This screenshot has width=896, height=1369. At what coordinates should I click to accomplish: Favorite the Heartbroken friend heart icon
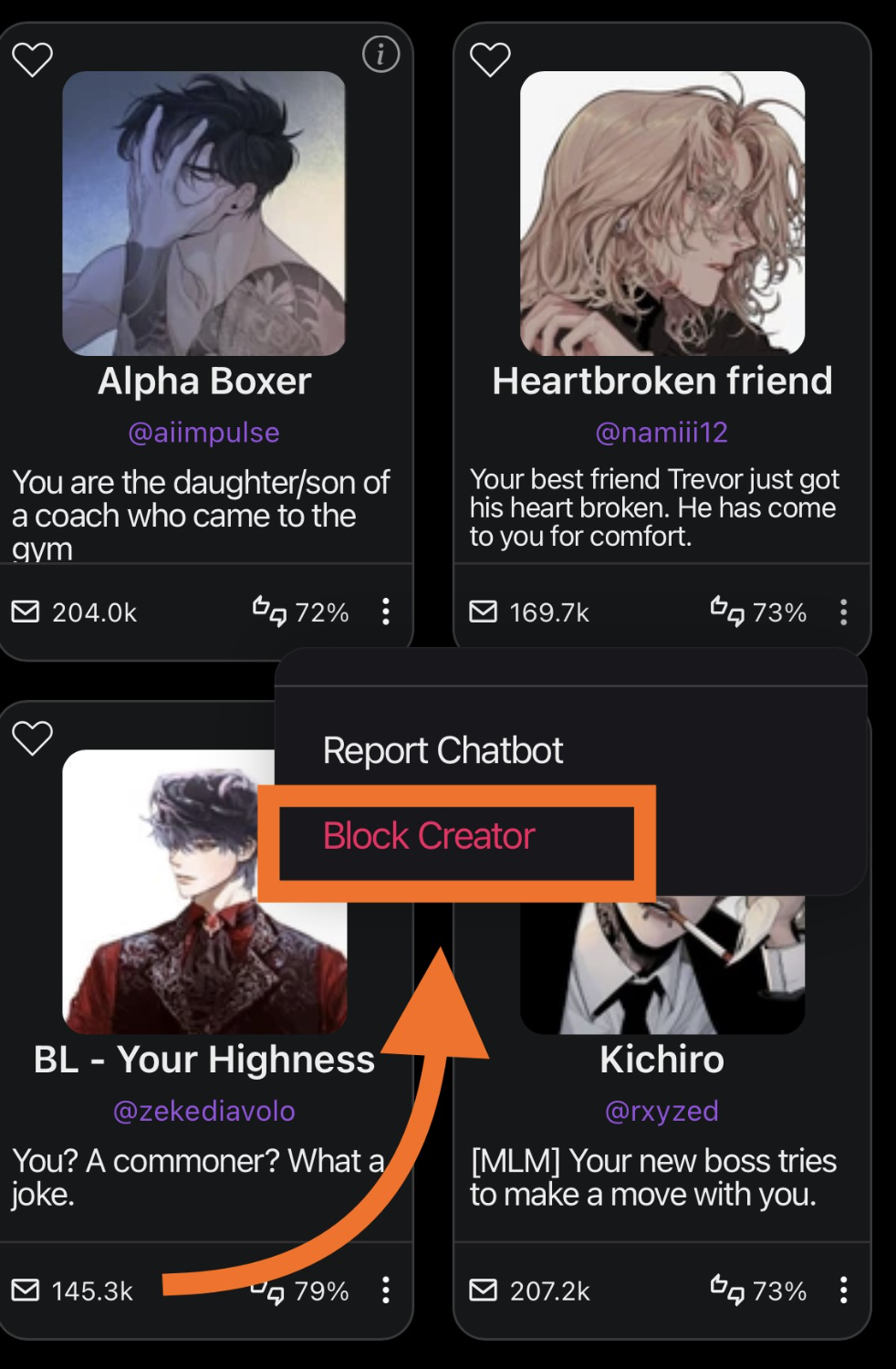coord(490,59)
